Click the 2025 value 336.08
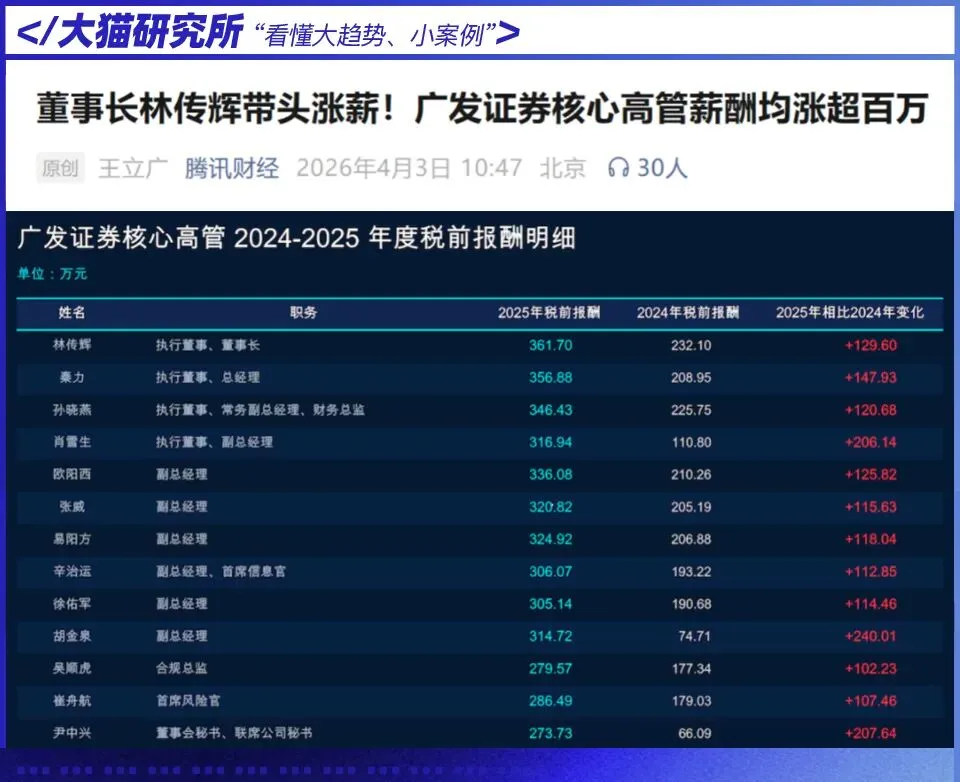This screenshot has height=782, width=960. (x=550, y=475)
